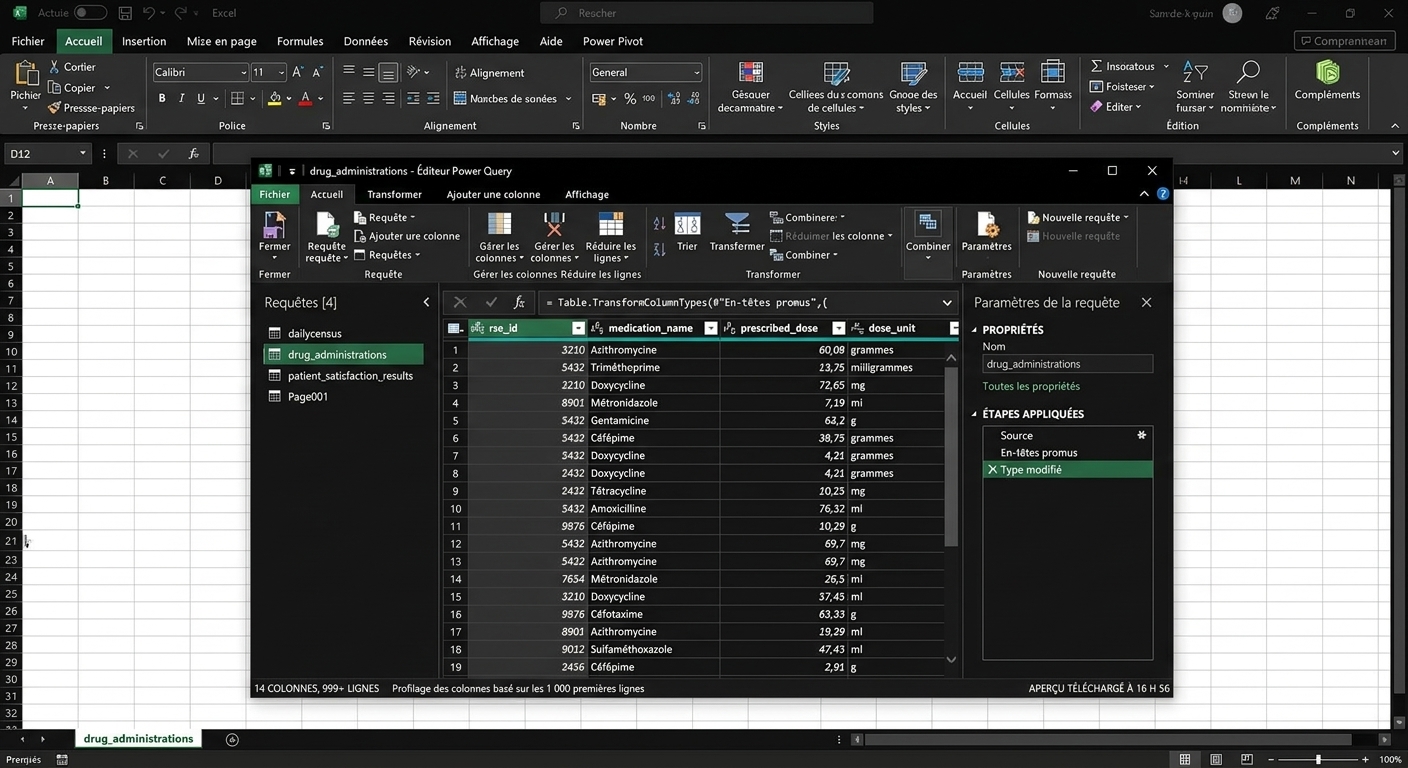Click the first Gérer les colonnes icon
This screenshot has height=768, width=1408.
coord(498,224)
